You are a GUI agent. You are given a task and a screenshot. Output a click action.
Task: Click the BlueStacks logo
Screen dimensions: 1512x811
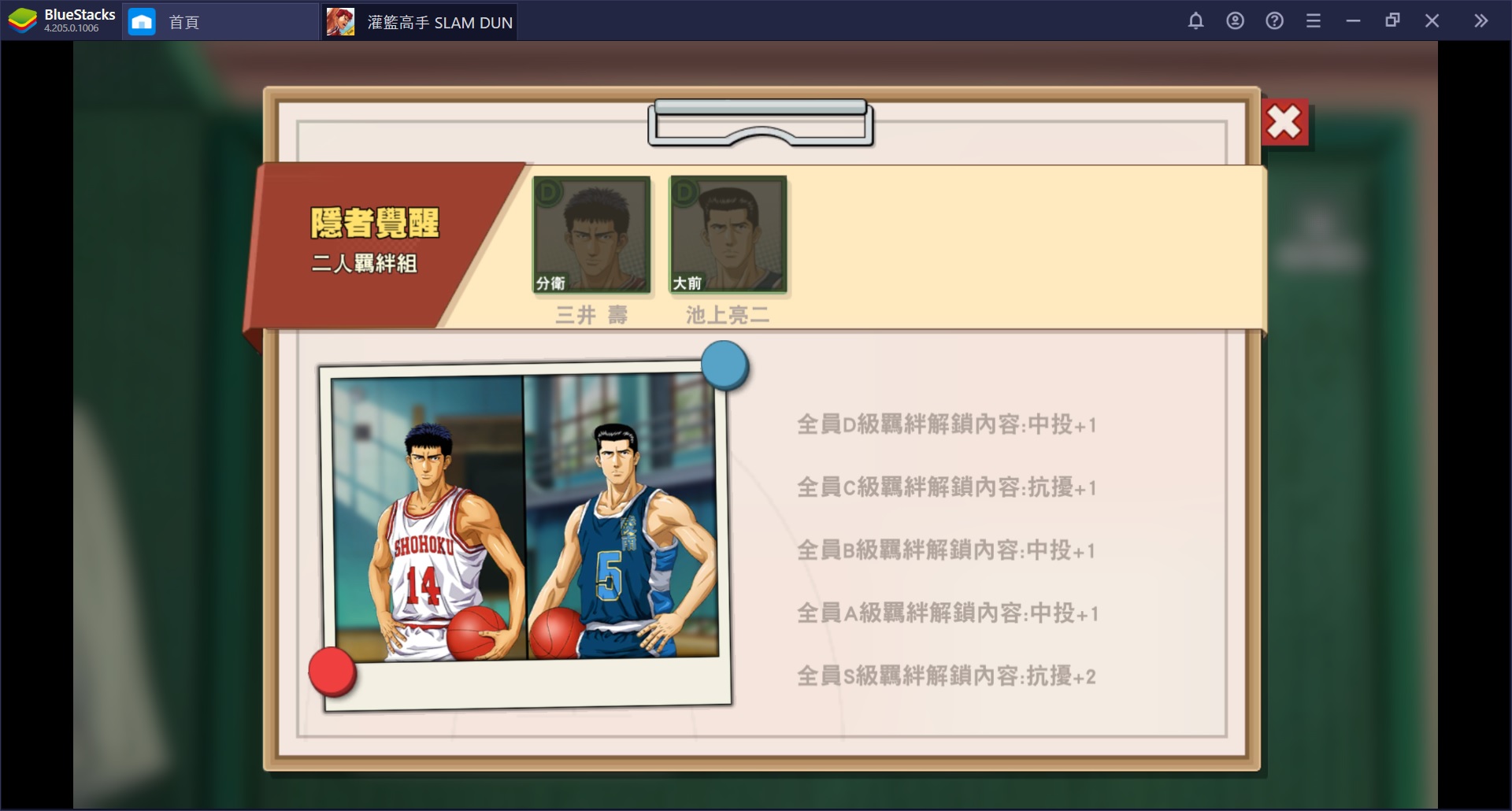(23, 21)
